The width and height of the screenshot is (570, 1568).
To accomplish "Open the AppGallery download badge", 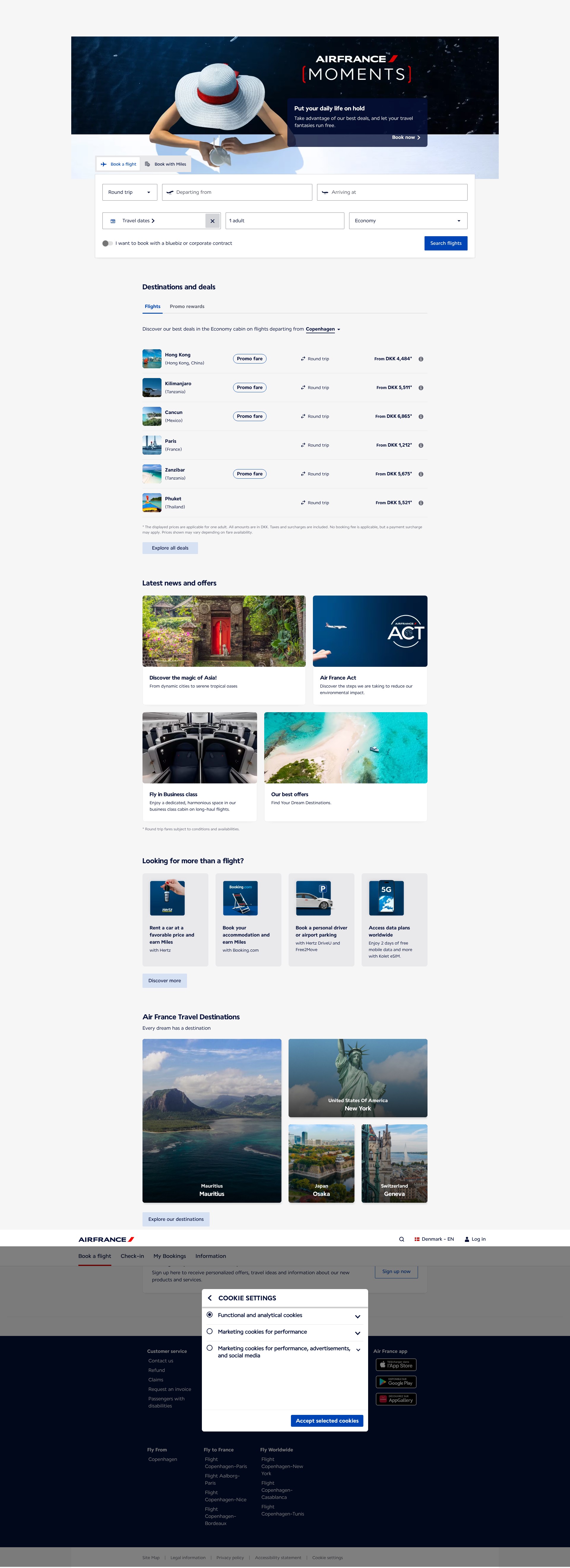I will [396, 1399].
